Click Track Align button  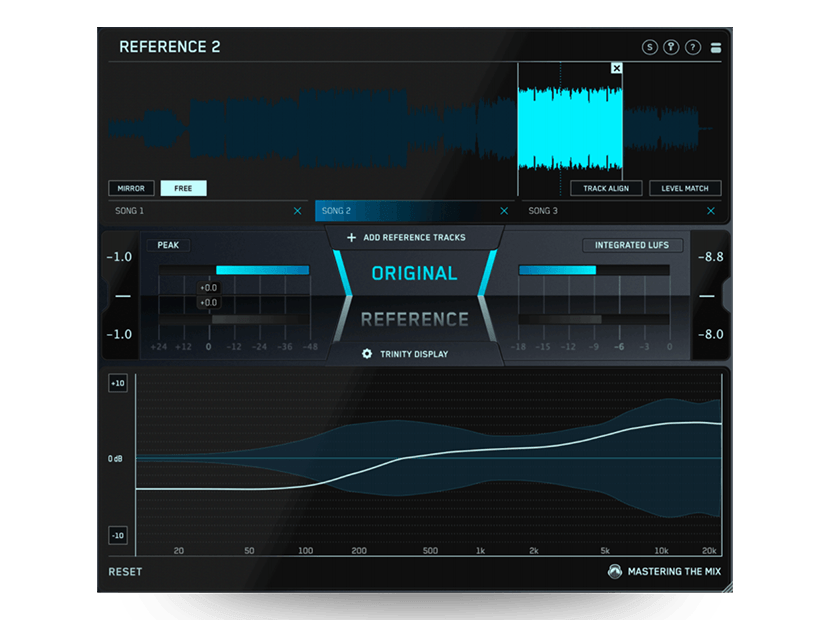[606, 188]
